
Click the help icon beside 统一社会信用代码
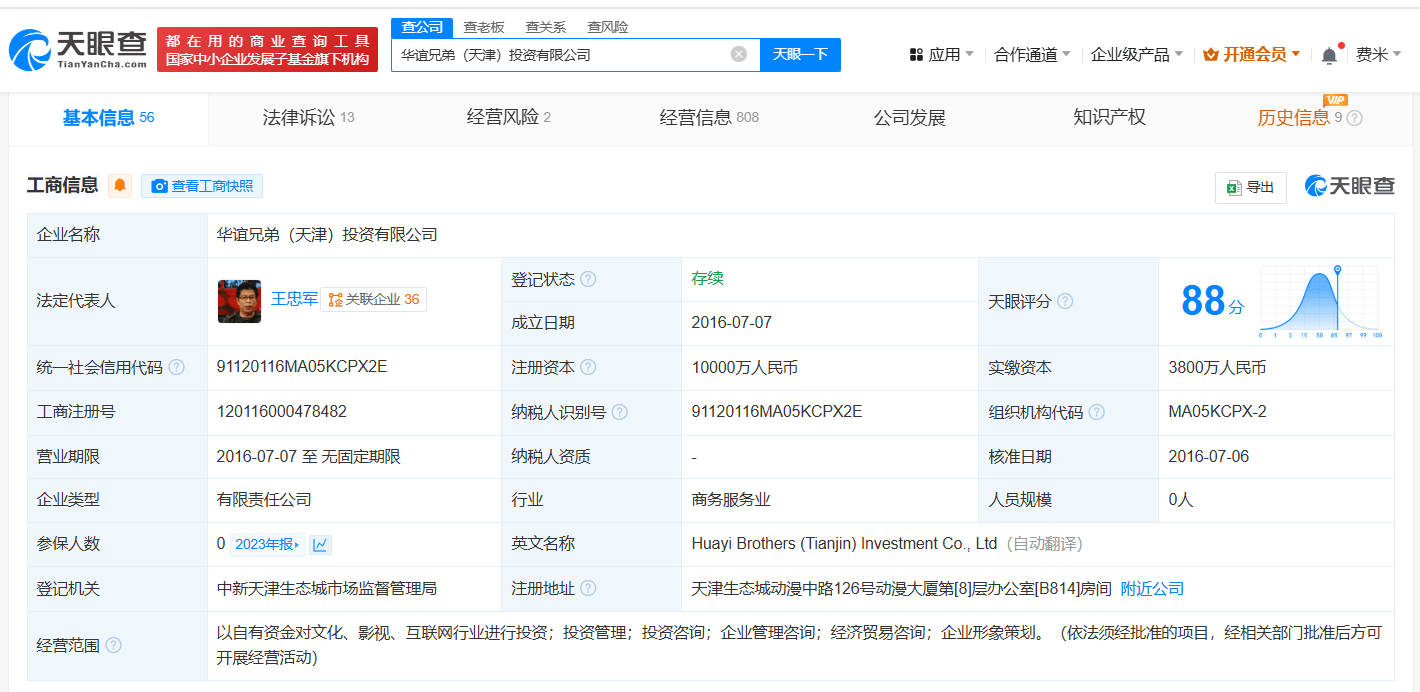176,367
